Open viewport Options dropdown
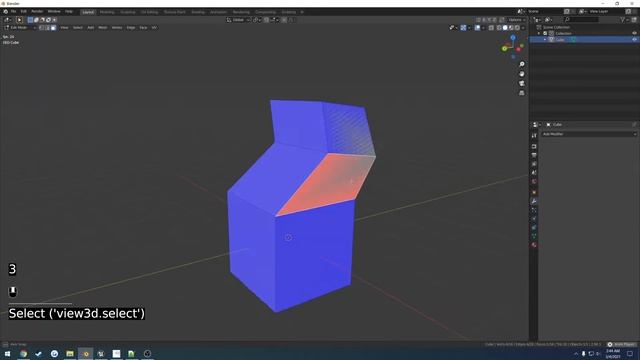 click(517, 20)
